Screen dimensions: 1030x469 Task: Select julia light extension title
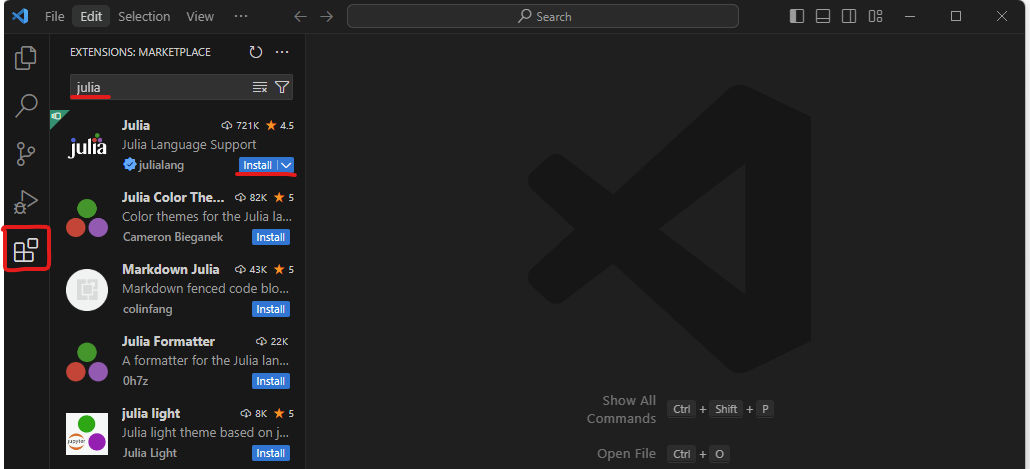pyautogui.click(x=151, y=413)
